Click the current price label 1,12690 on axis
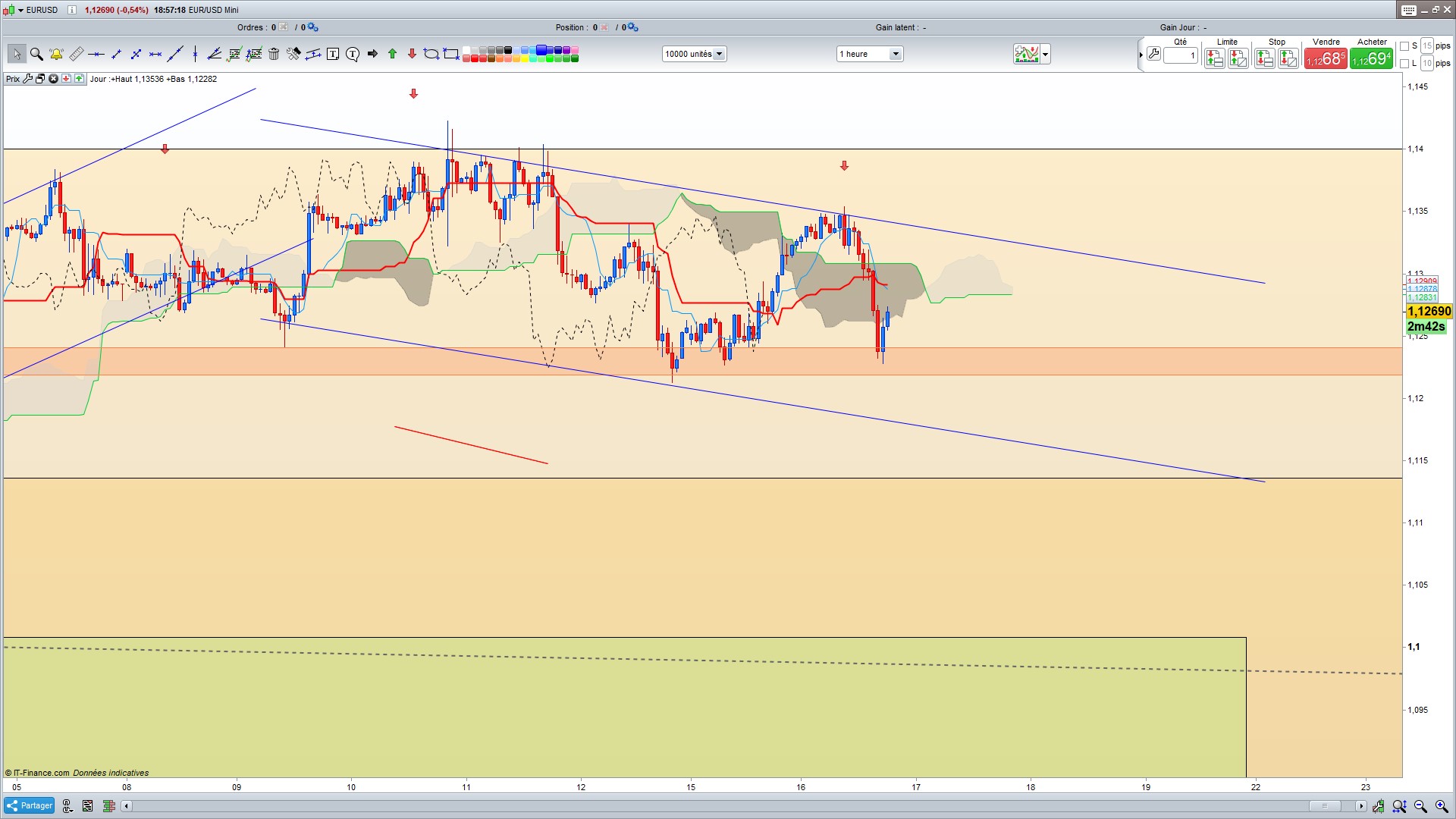This screenshot has width=1456, height=819. tap(1429, 312)
